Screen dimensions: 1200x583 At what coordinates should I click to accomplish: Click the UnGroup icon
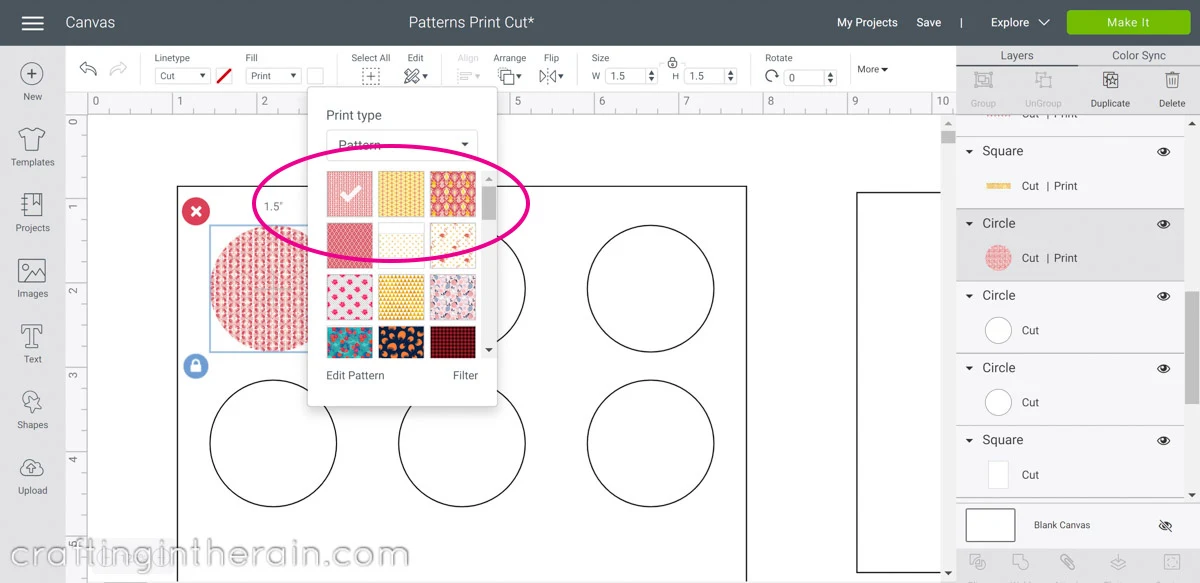click(x=1043, y=80)
